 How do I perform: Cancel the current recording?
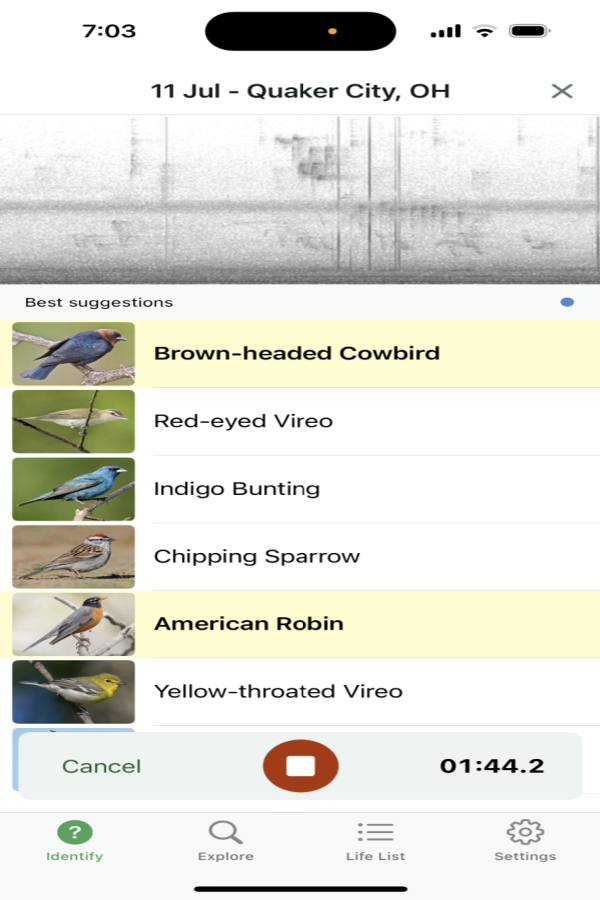pyautogui.click(x=101, y=766)
